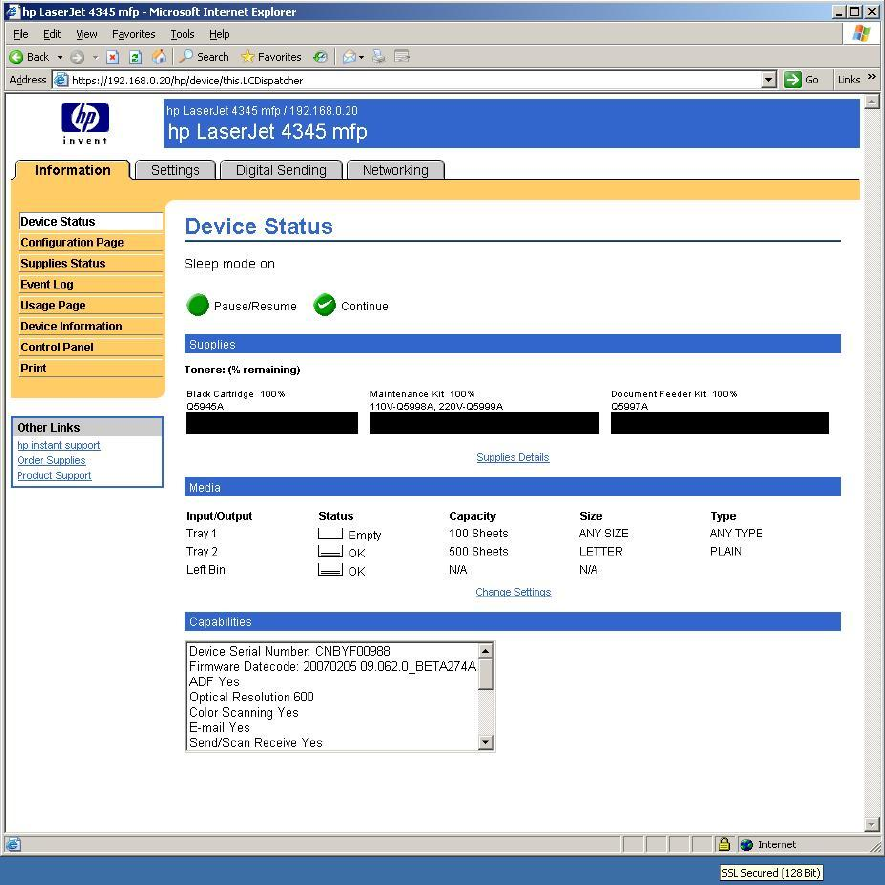Click the Mail envelope icon
Viewport: 885px width, 885px height.
(349, 57)
